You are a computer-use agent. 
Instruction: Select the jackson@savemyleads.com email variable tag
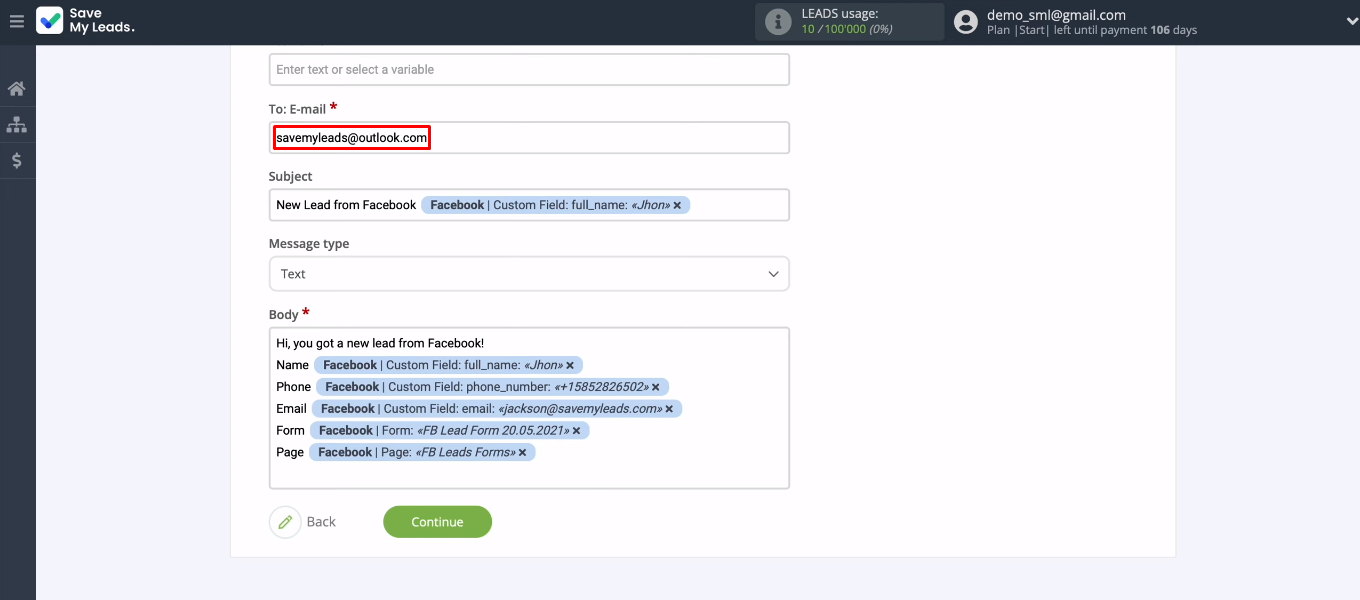(x=496, y=409)
